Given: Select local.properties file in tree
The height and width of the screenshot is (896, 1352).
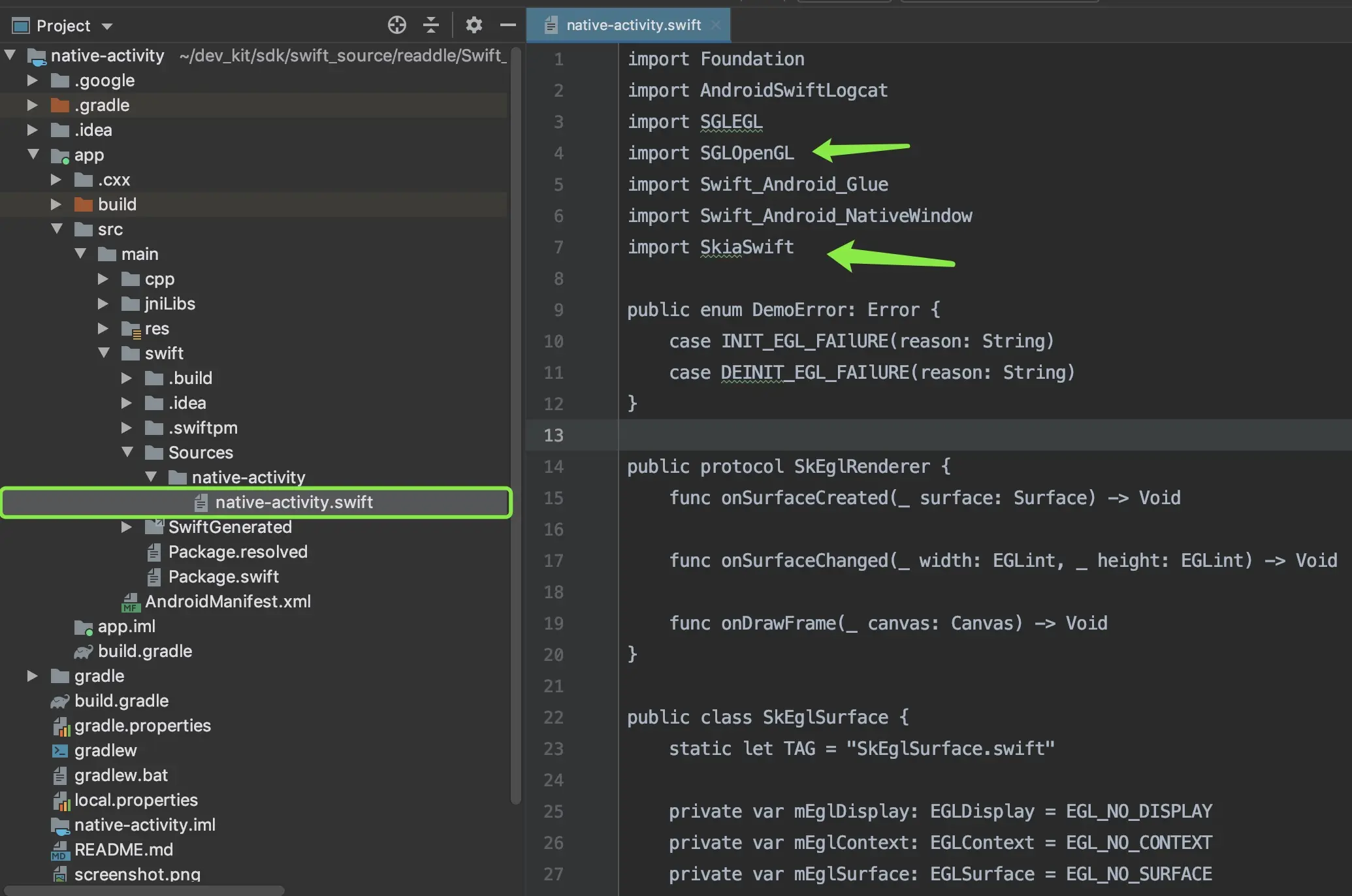Looking at the screenshot, I should (x=136, y=800).
